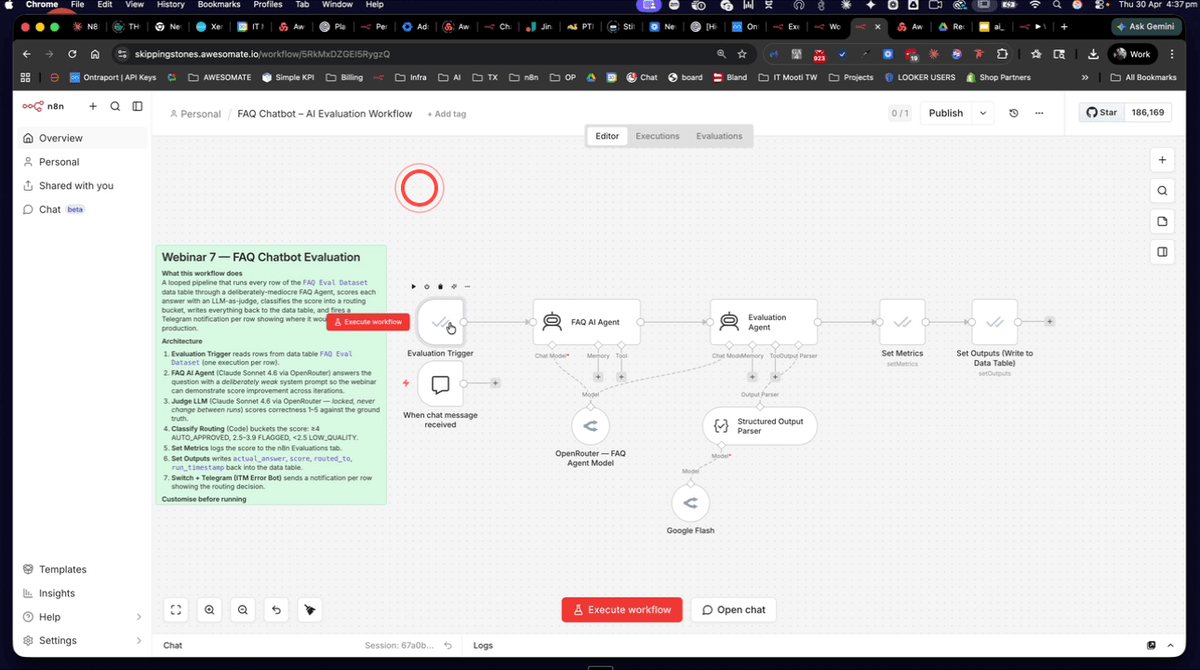Screen dimensions: 1200x670
Task: Zoom in on the canvas
Action: pyautogui.click(x=209, y=609)
